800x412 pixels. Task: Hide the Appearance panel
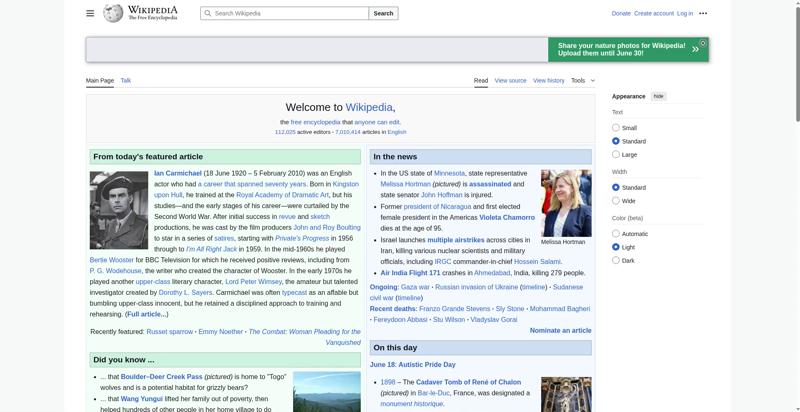point(659,96)
